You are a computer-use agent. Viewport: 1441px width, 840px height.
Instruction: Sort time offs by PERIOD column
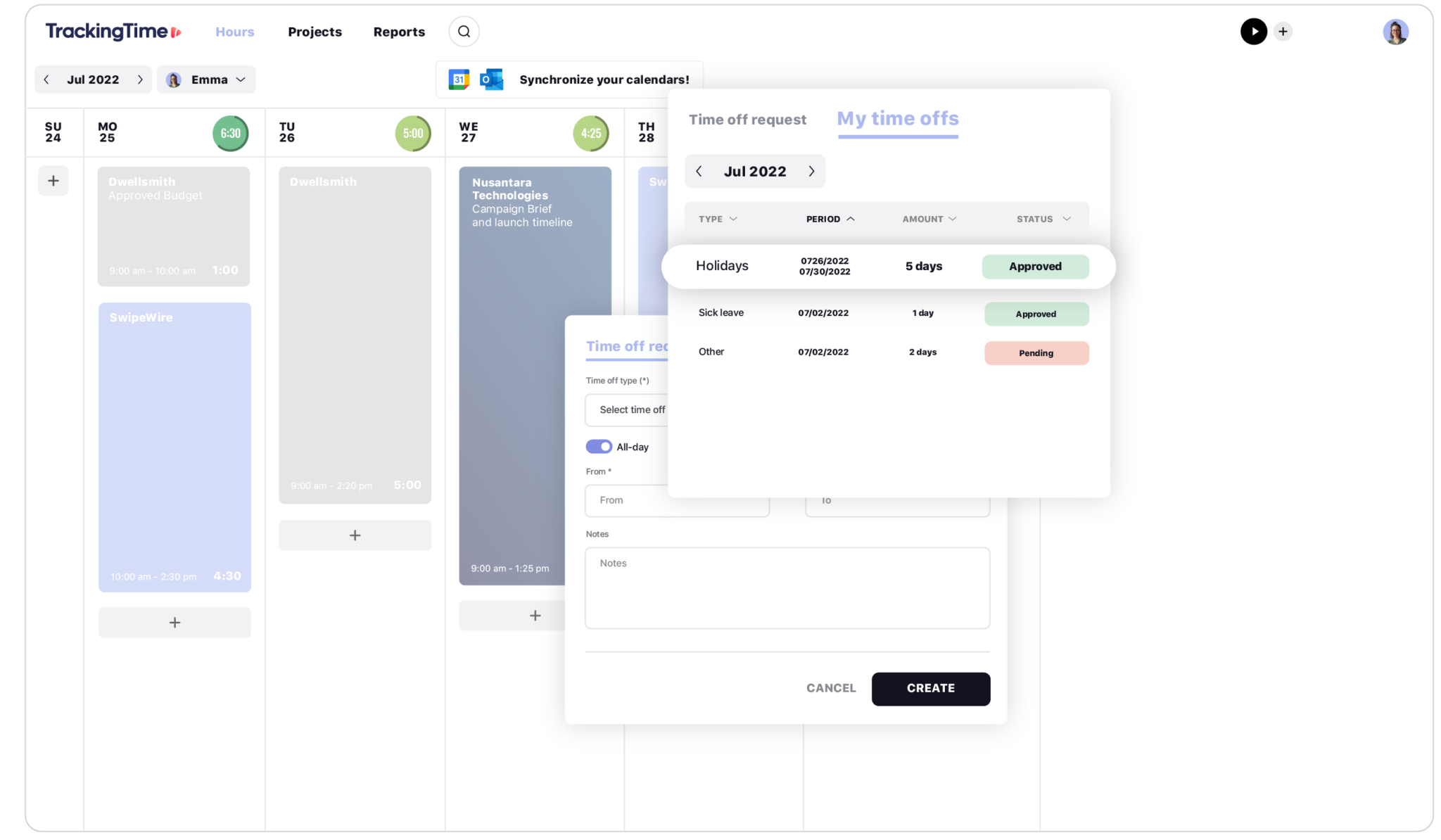[x=830, y=219]
